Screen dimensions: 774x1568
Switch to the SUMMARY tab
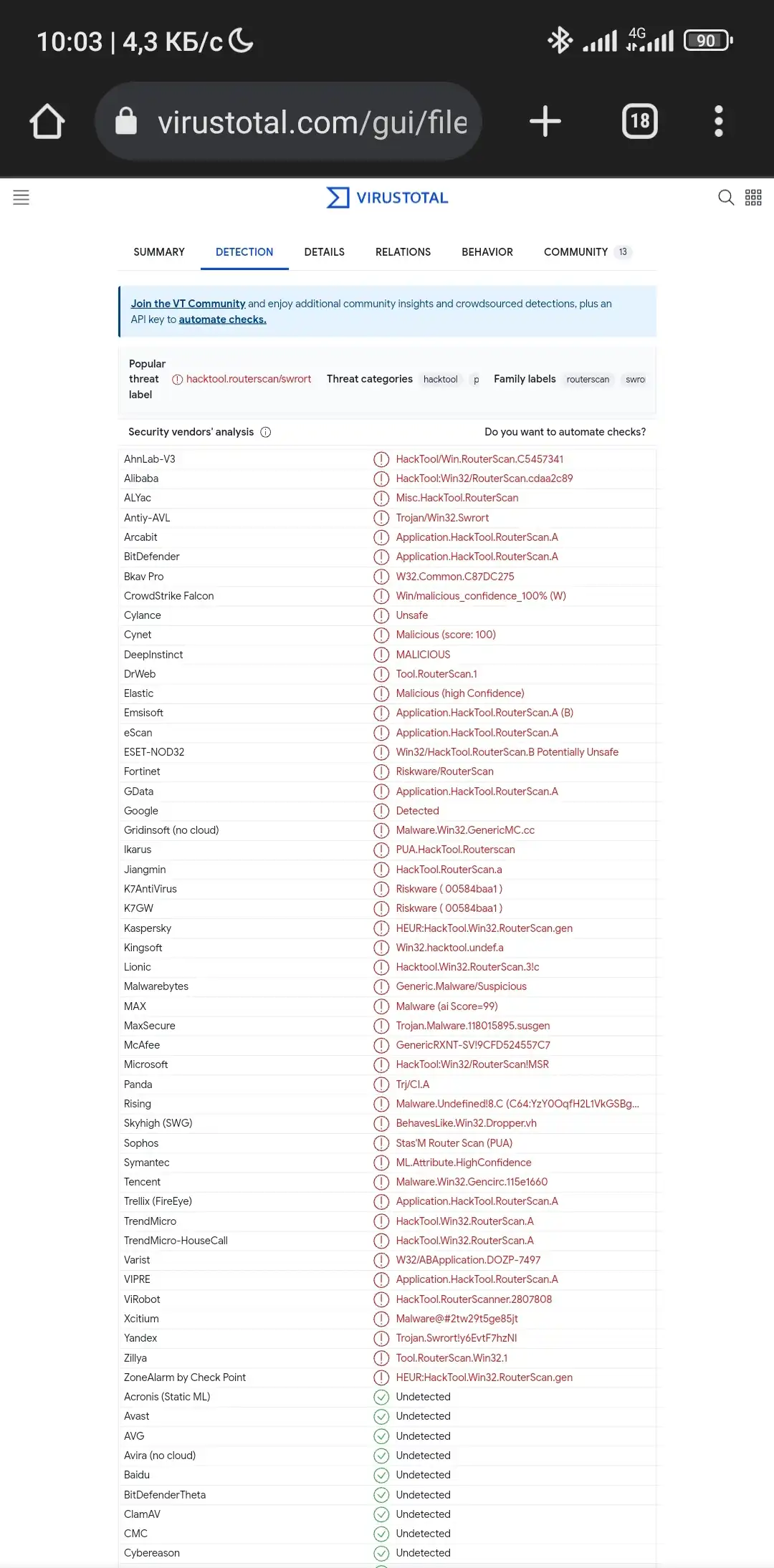(159, 252)
